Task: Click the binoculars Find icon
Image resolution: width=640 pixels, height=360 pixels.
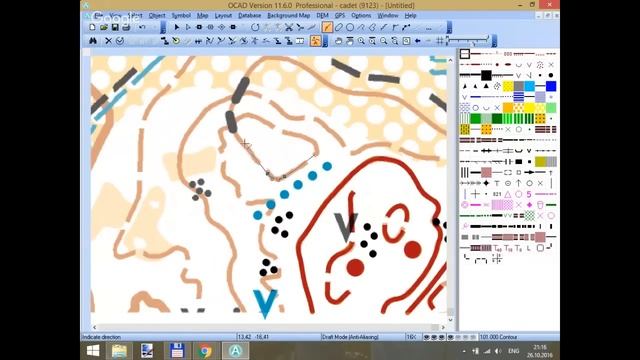Action: (93, 41)
